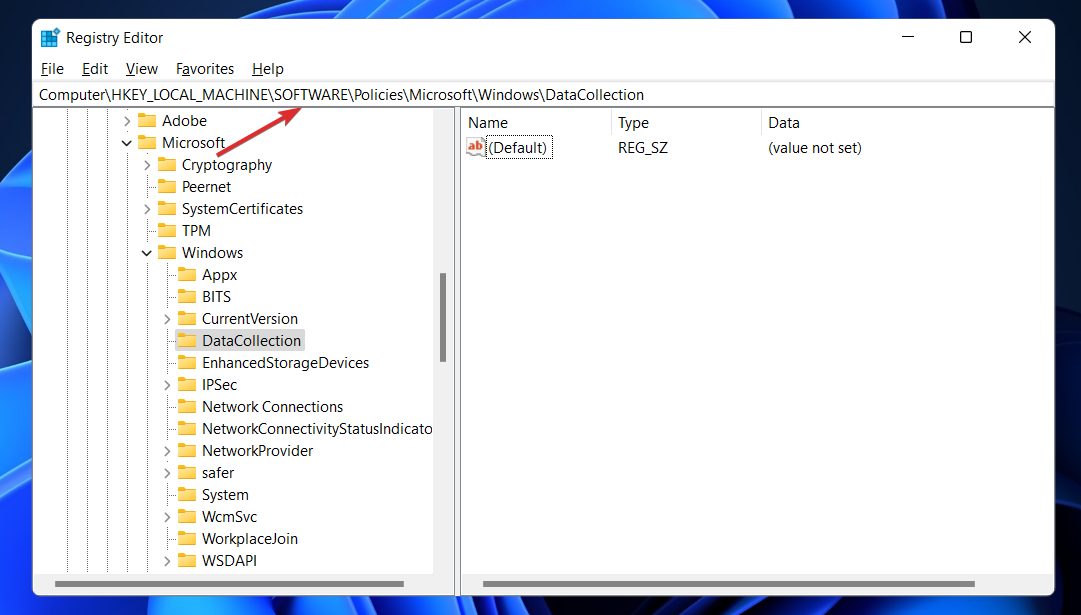The height and width of the screenshot is (615, 1081).
Task: Click the IPSec folder icon
Action: click(x=187, y=385)
